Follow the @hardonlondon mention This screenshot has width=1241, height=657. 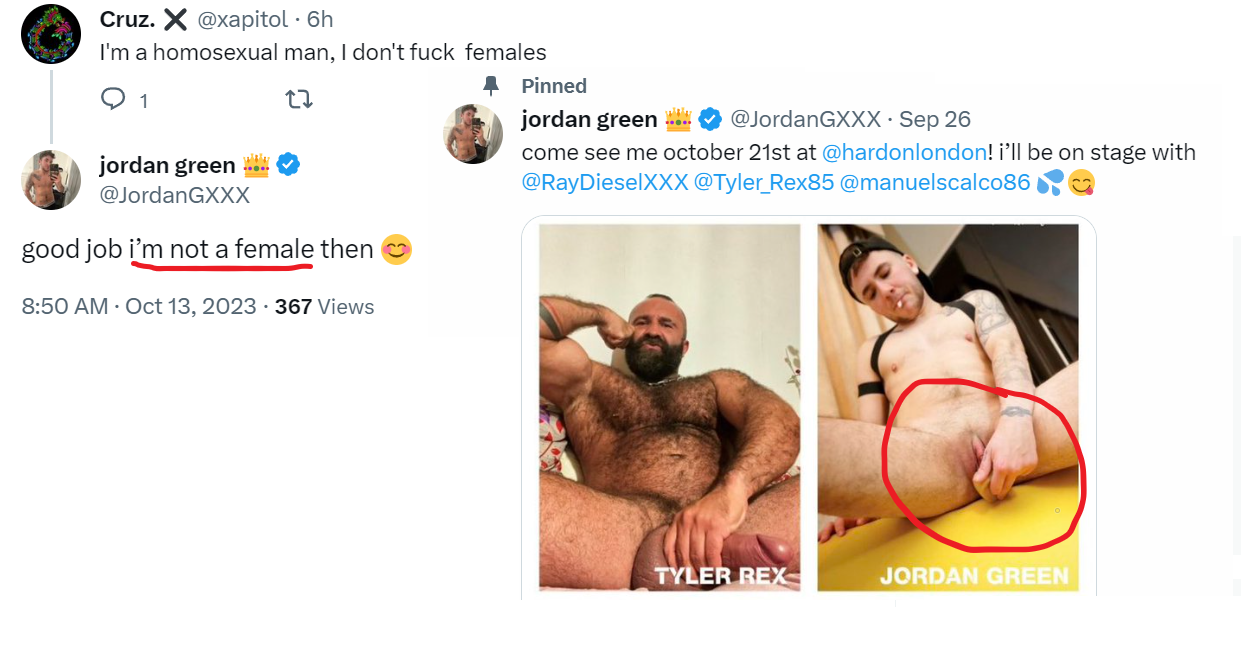[904, 153]
